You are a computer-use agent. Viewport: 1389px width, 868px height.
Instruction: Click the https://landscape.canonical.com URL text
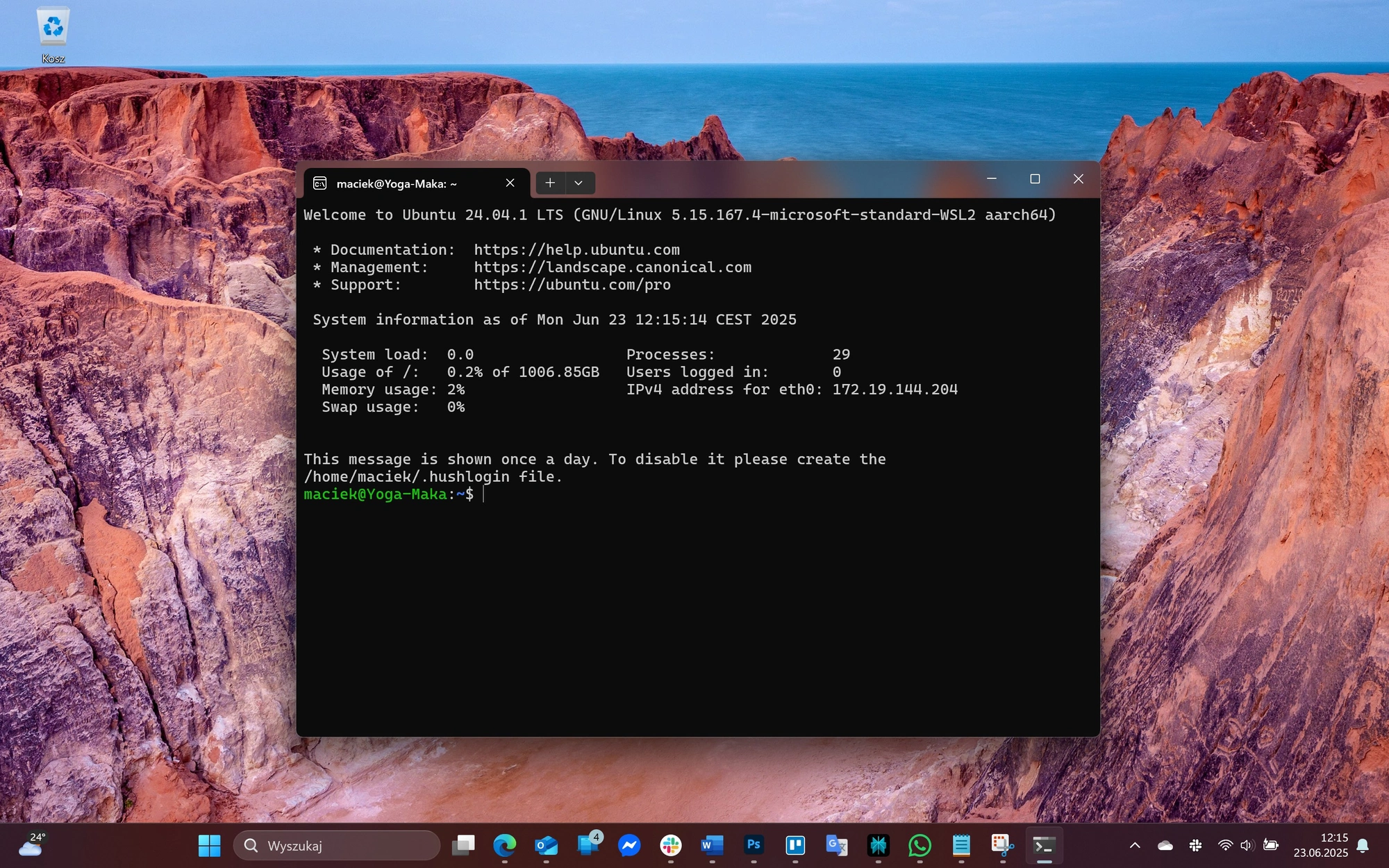coord(613,267)
